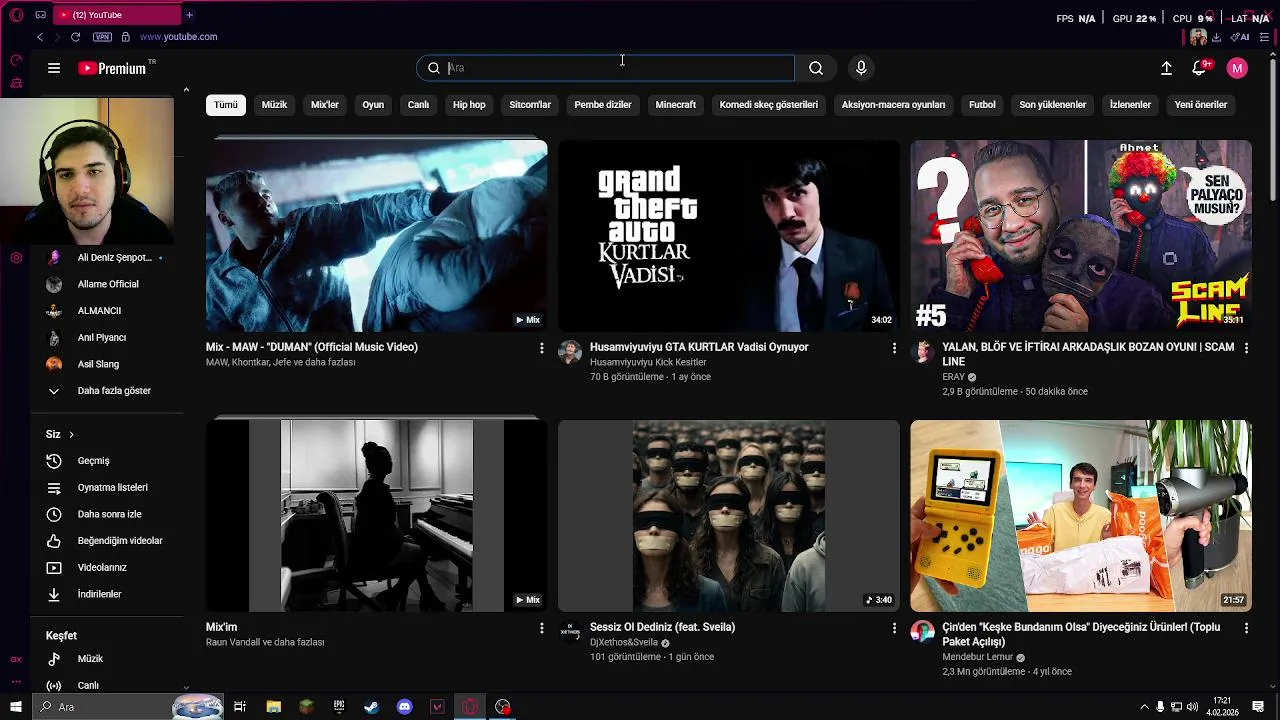Image resolution: width=1280 pixels, height=720 pixels.
Task: Open Discord from the taskbar
Action: pos(404,707)
